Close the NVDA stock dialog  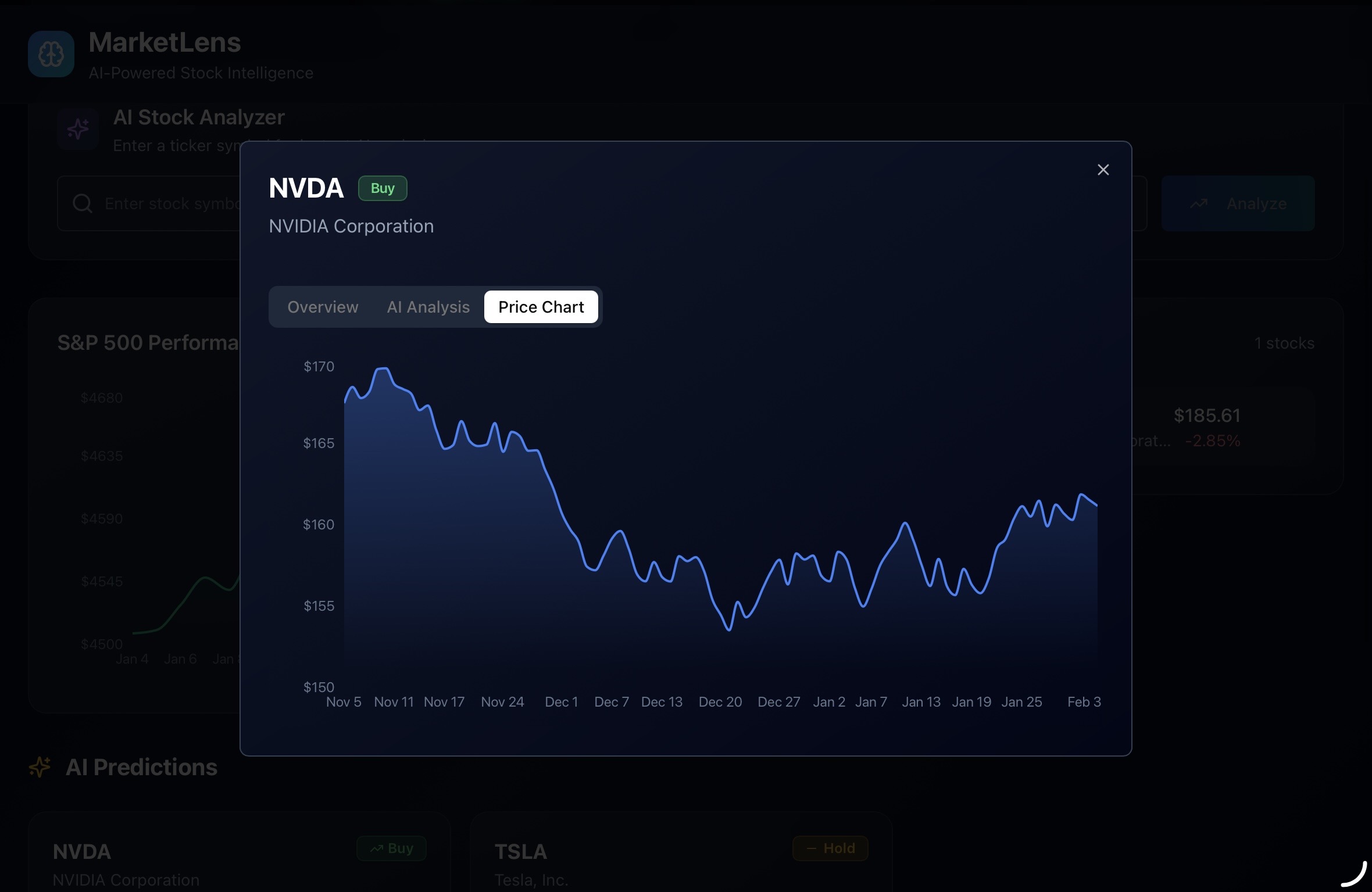click(1103, 170)
